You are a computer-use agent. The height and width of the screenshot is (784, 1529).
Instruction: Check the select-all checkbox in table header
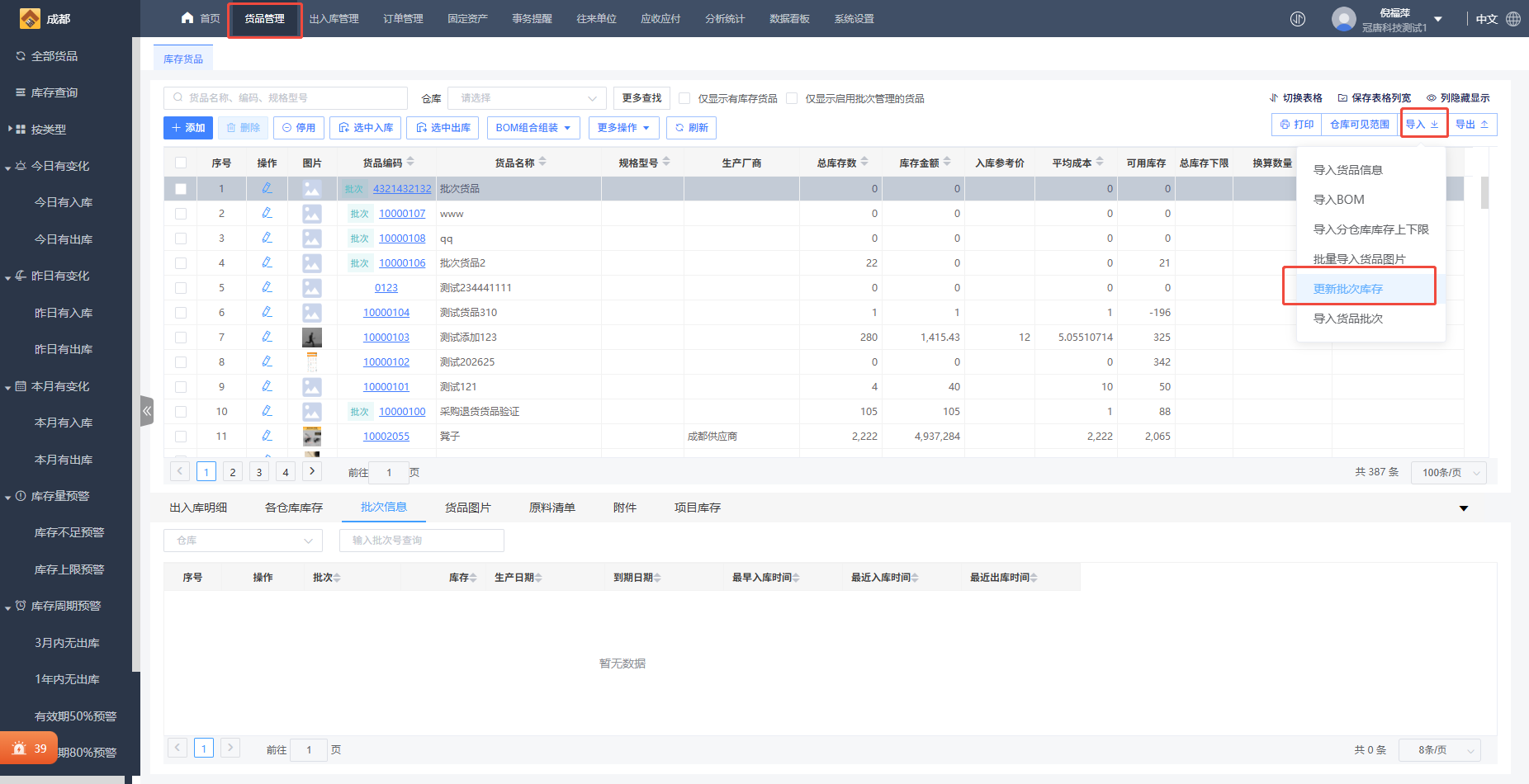click(x=181, y=163)
